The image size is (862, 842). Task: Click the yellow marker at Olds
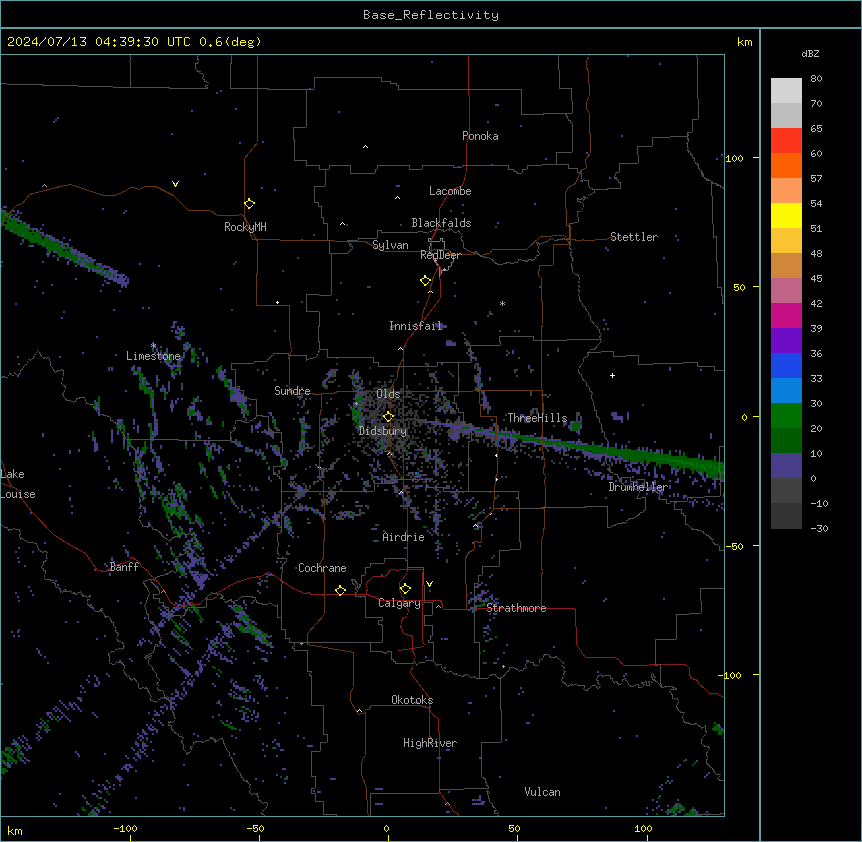(x=388, y=416)
